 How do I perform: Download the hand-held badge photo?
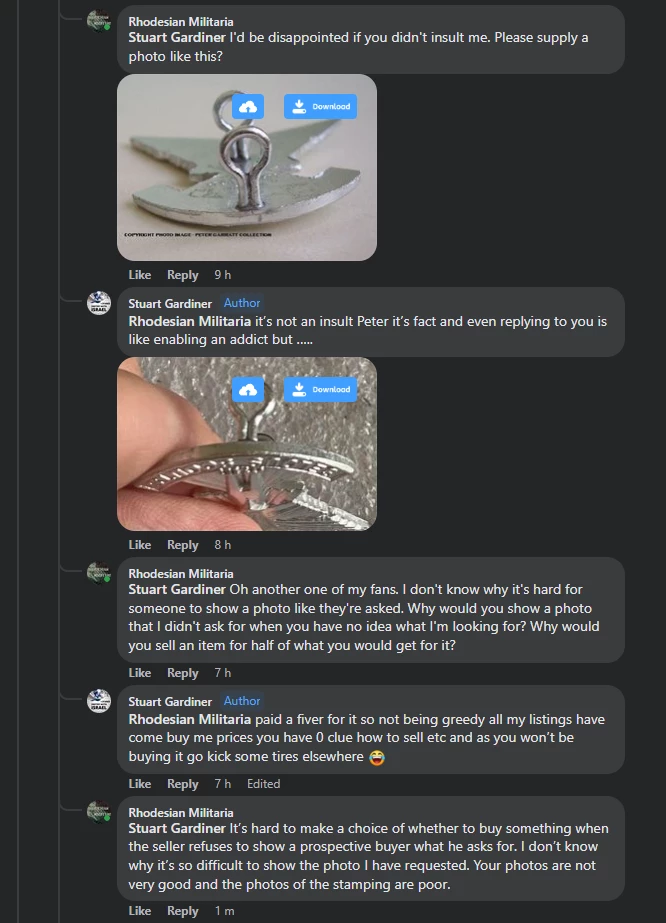pos(320,389)
